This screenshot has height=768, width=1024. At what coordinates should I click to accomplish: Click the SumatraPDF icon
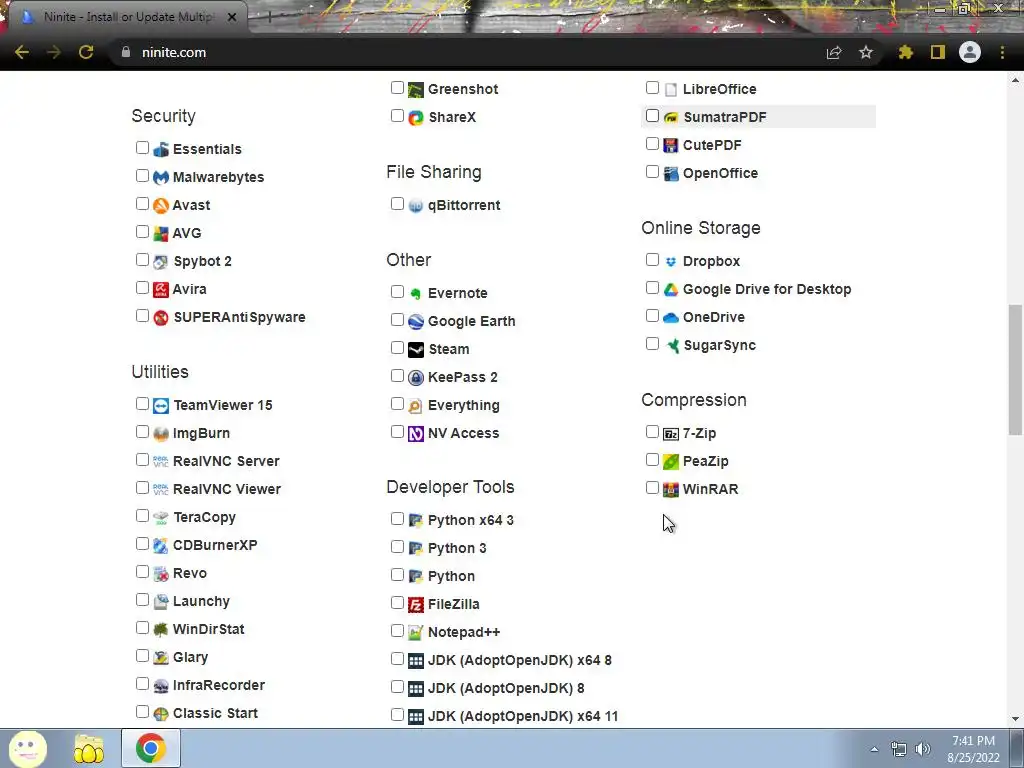point(671,118)
